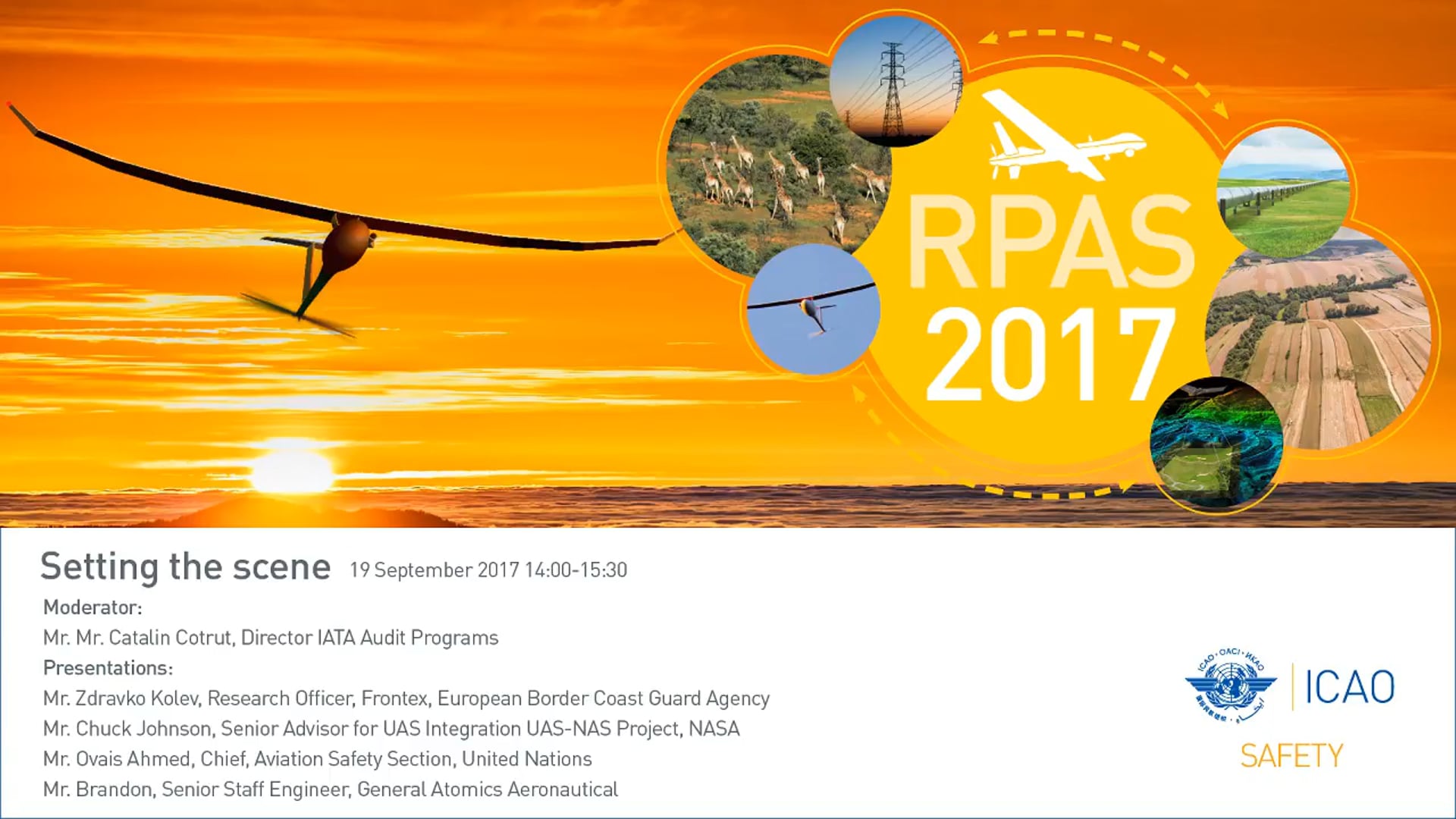Click the small glider circle image
The height and width of the screenshot is (819, 1456).
pyautogui.click(x=813, y=309)
